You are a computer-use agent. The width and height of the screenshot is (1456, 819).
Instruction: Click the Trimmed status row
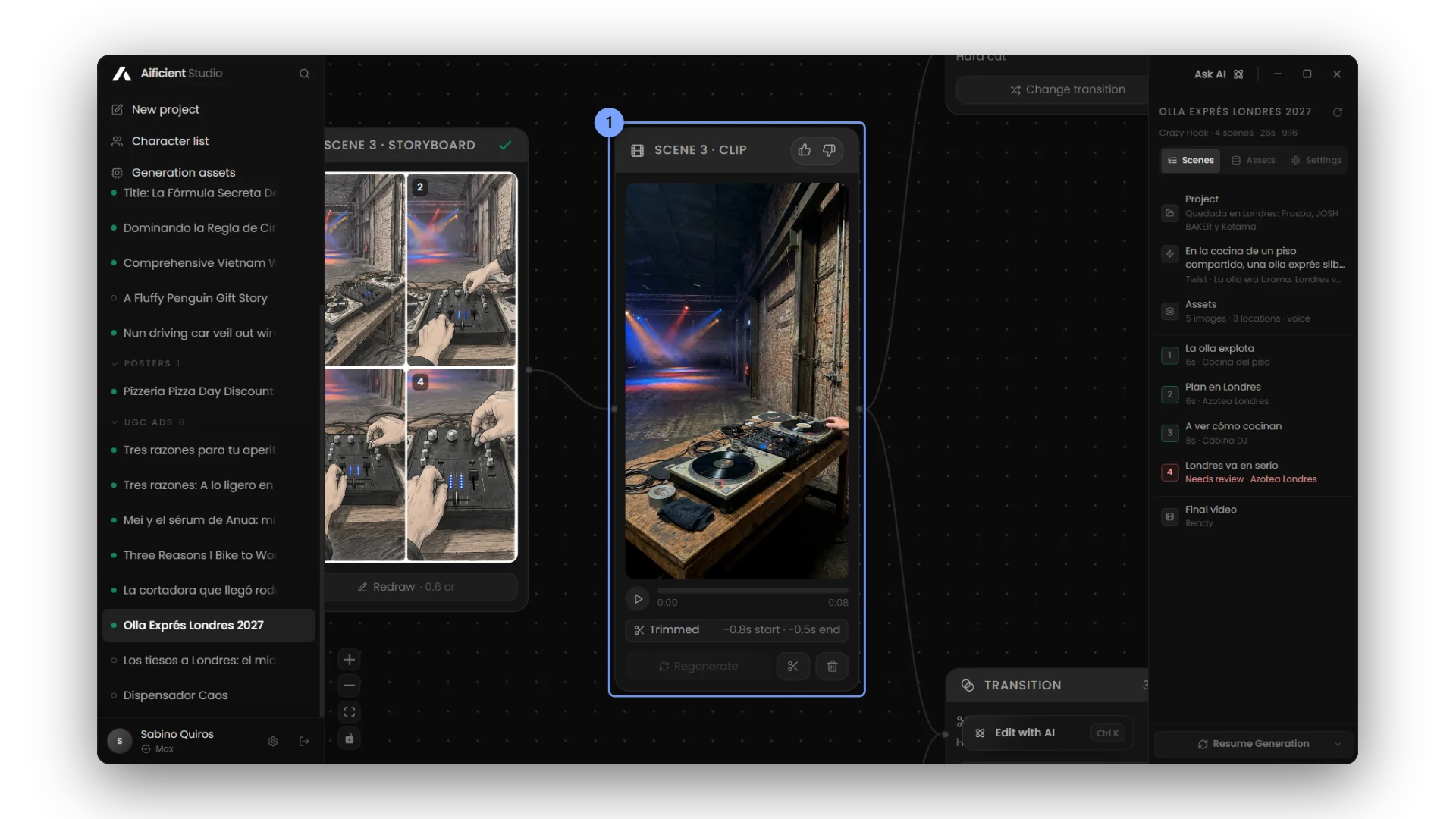pyautogui.click(x=737, y=630)
